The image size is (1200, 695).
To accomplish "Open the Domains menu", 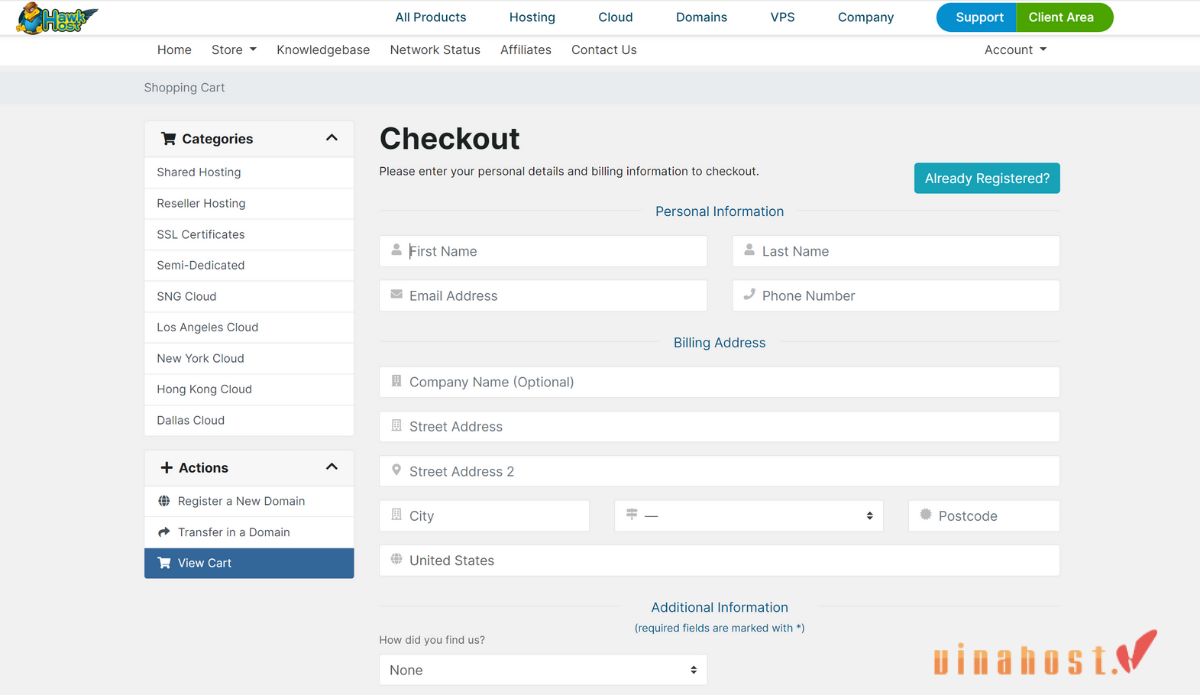I will tap(702, 17).
